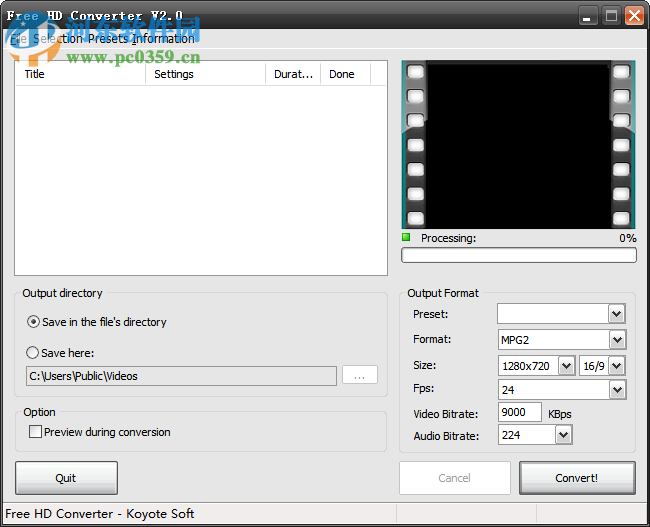Image resolution: width=650 pixels, height=527 pixels.
Task: Open the Presets menu
Action: click(x=108, y=39)
